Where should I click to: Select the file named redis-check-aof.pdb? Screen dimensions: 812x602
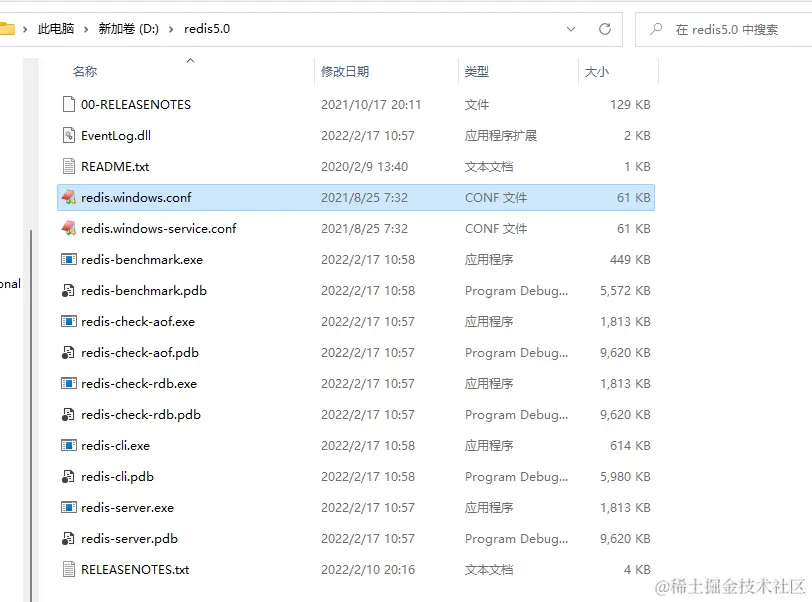[x=140, y=353]
